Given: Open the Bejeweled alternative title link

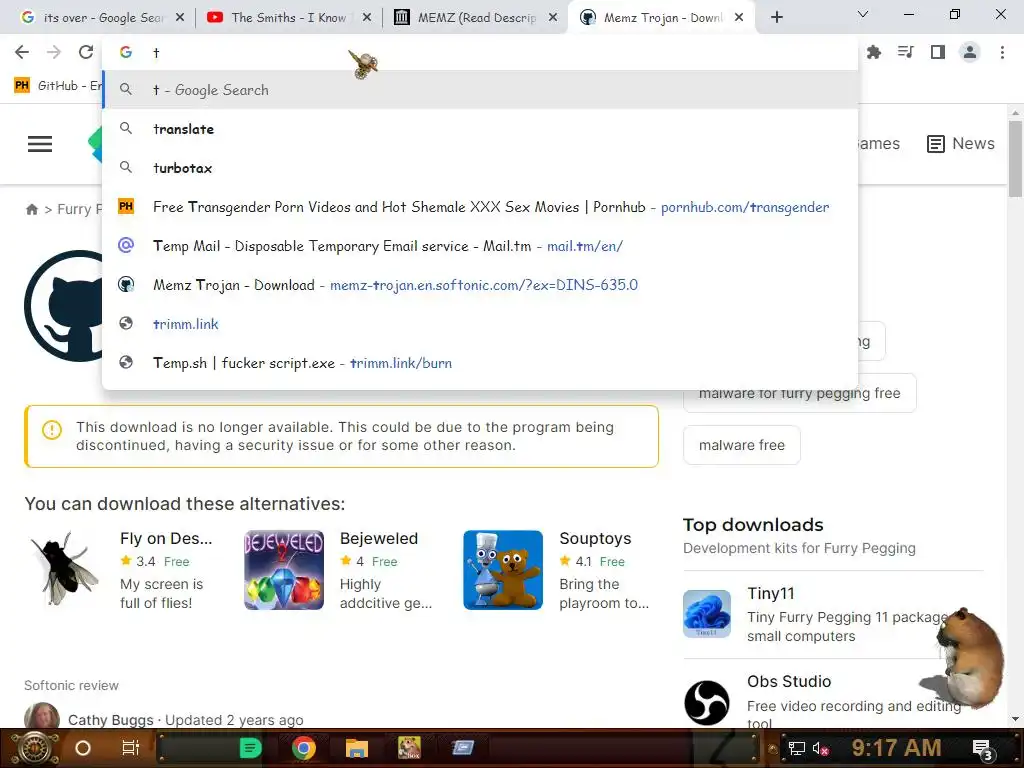Looking at the screenshot, I should click(x=379, y=538).
